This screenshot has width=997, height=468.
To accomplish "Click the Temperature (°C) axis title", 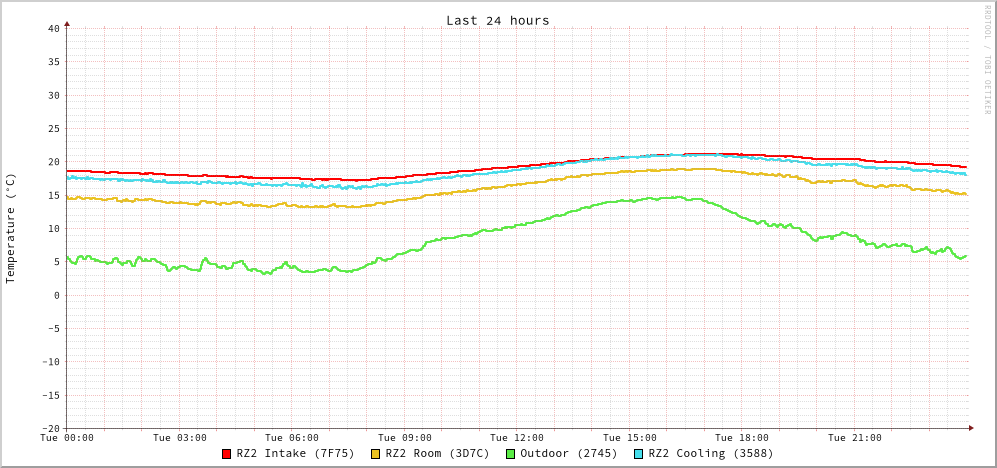I will [11, 228].
